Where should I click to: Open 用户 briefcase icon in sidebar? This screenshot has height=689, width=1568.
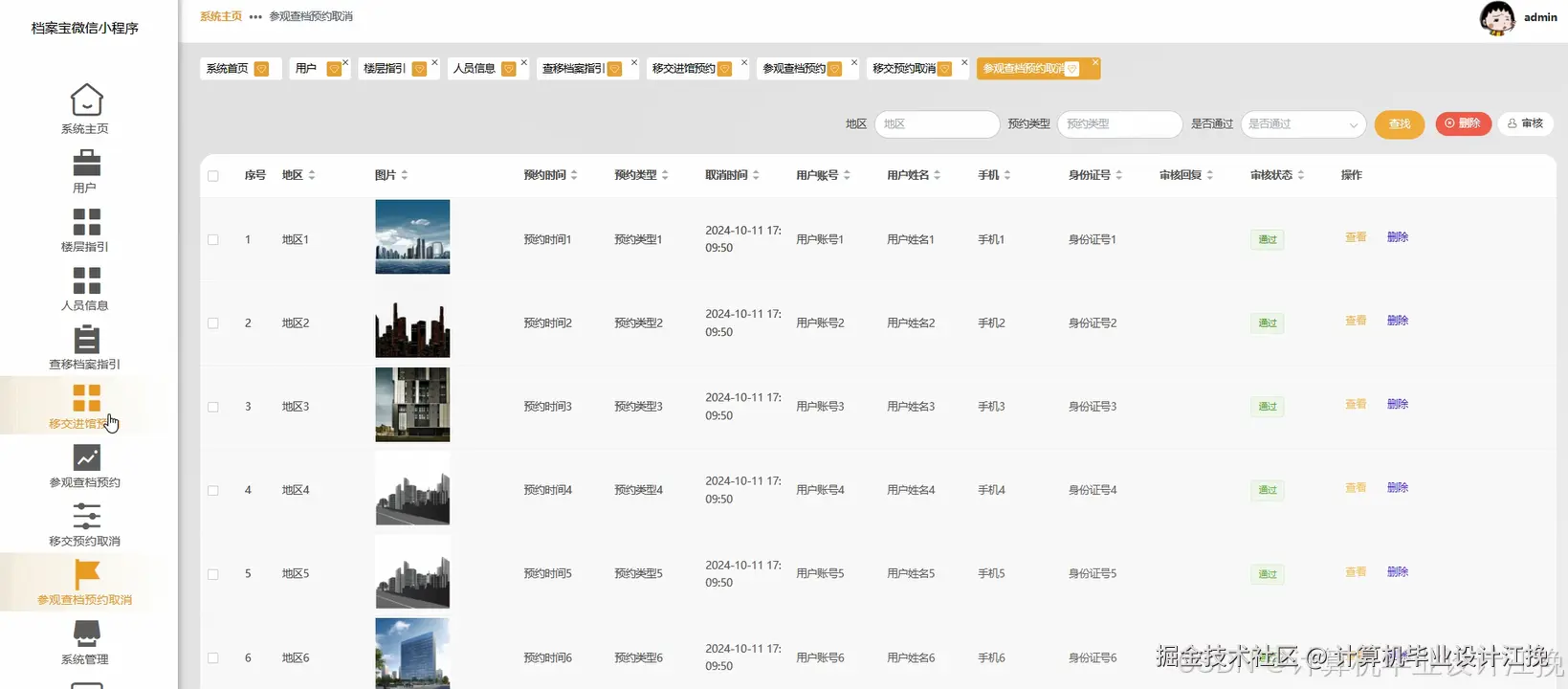pos(86,162)
